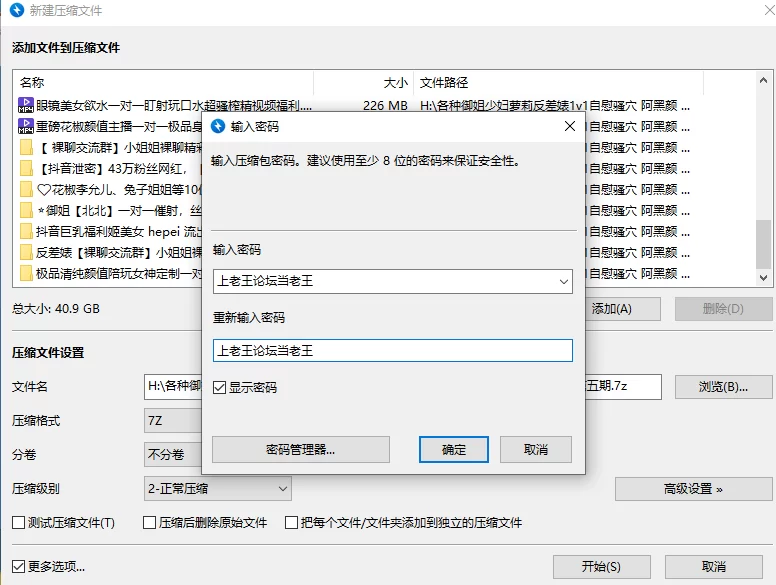Image resolution: width=776 pixels, height=585 pixels.
Task: Enable 测试压缩文件(T) checkbox
Action: 19,523
